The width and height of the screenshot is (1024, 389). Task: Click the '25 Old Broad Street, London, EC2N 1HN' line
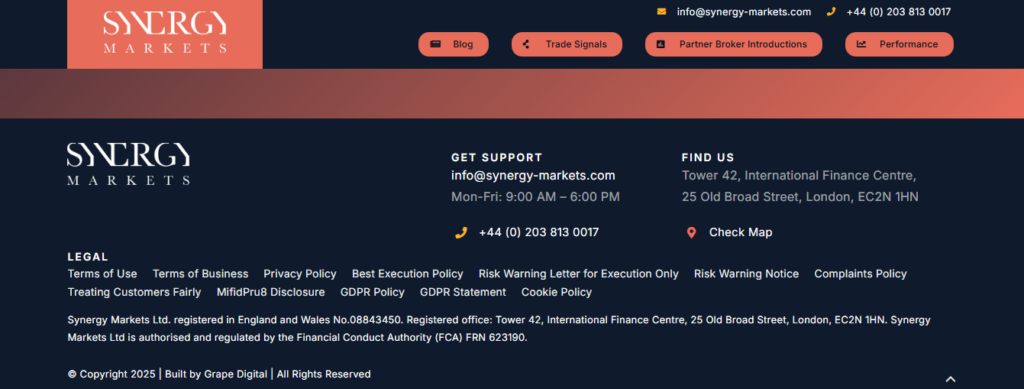tap(800, 196)
